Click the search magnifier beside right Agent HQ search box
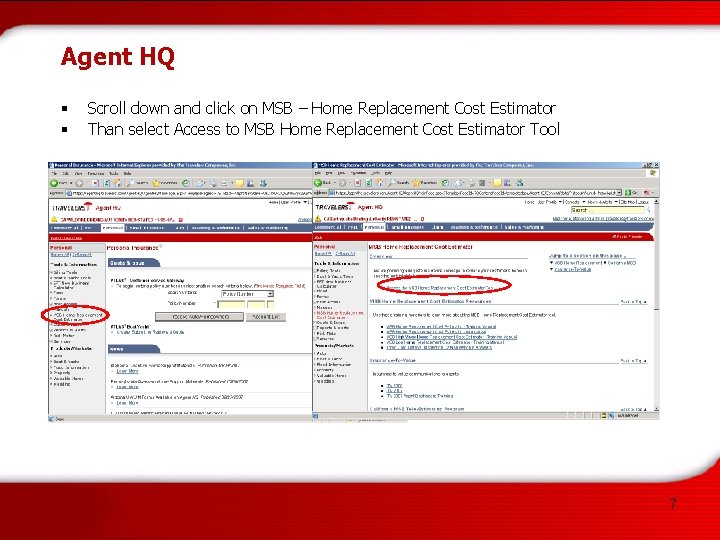This screenshot has width=720, height=540. tap(649, 210)
